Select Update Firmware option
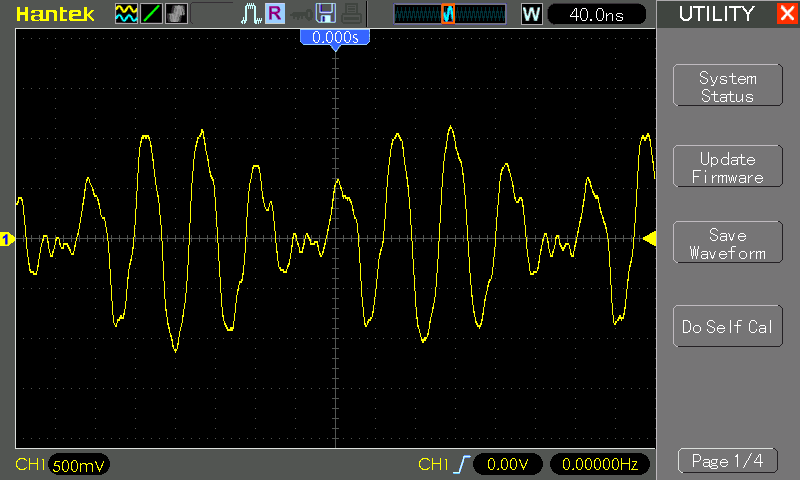Image resolution: width=800 pixels, height=480 pixels. (728, 166)
